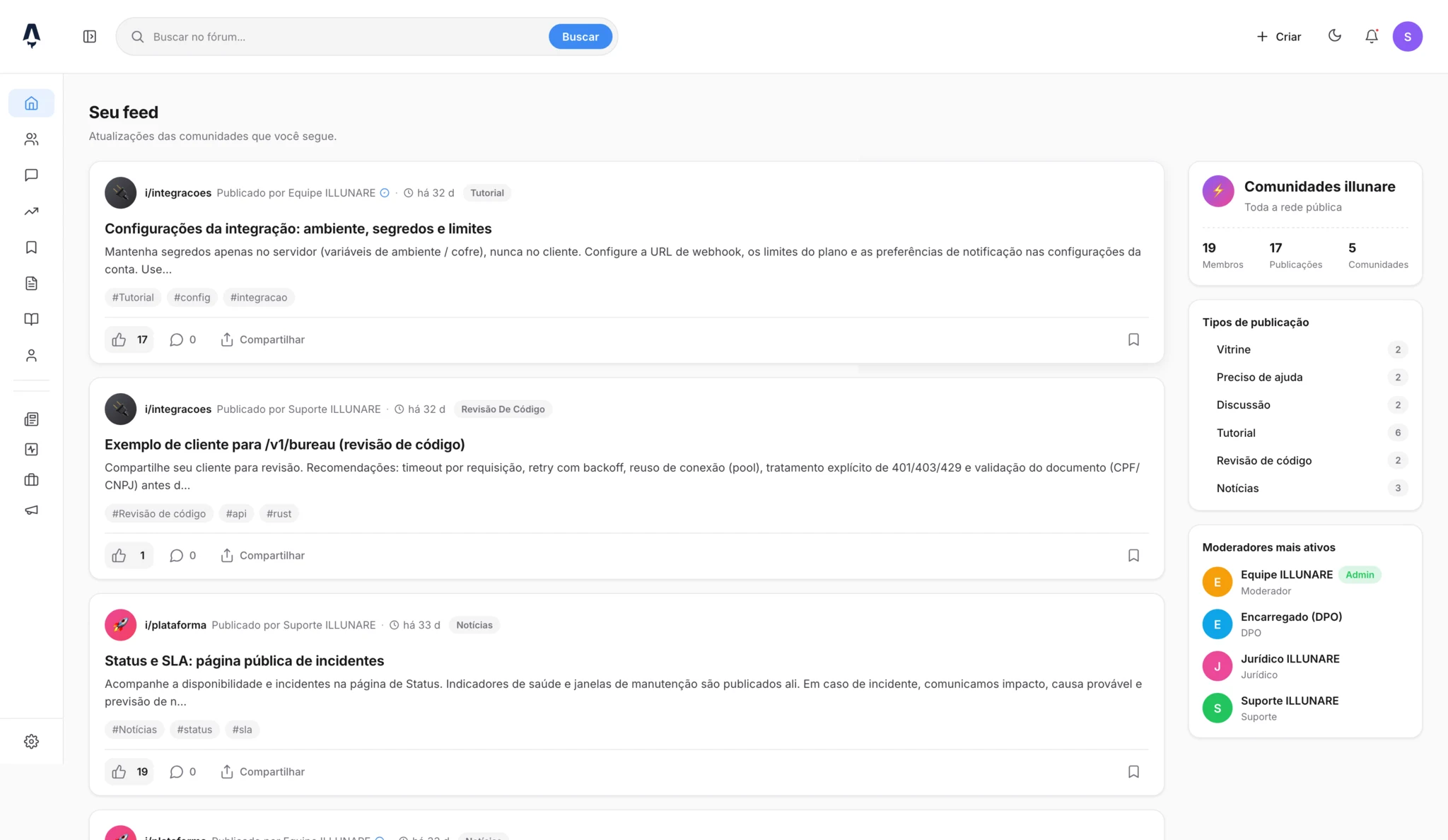Filter by Tutorial publication type

(x=1305, y=433)
